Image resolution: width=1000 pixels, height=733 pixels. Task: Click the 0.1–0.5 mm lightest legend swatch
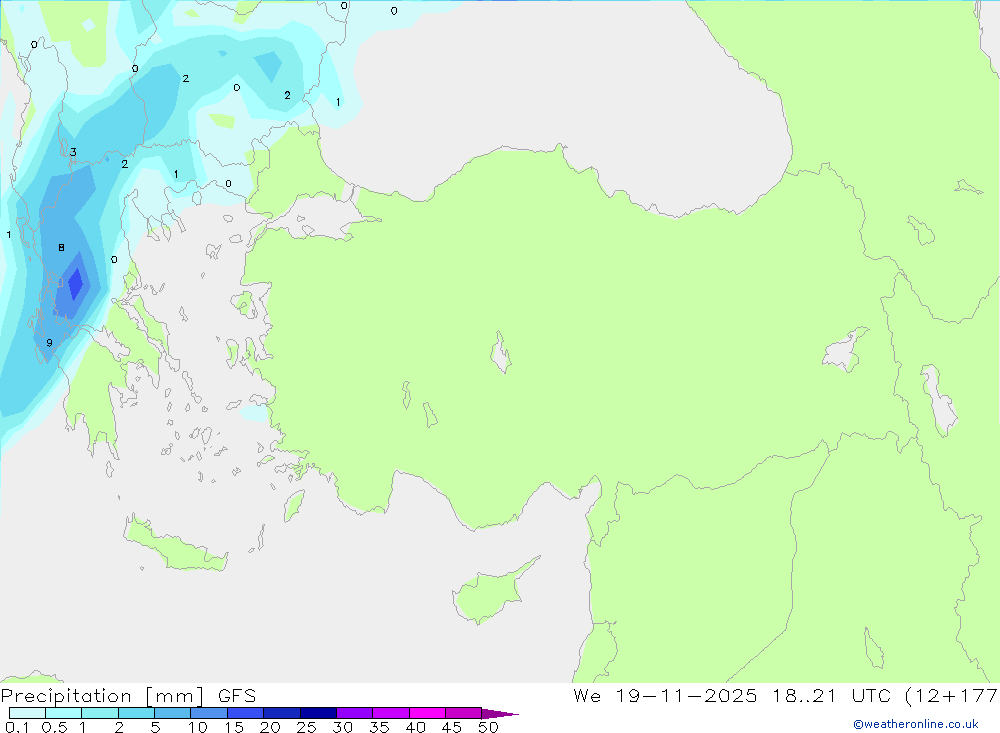pyautogui.click(x=27, y=713)
